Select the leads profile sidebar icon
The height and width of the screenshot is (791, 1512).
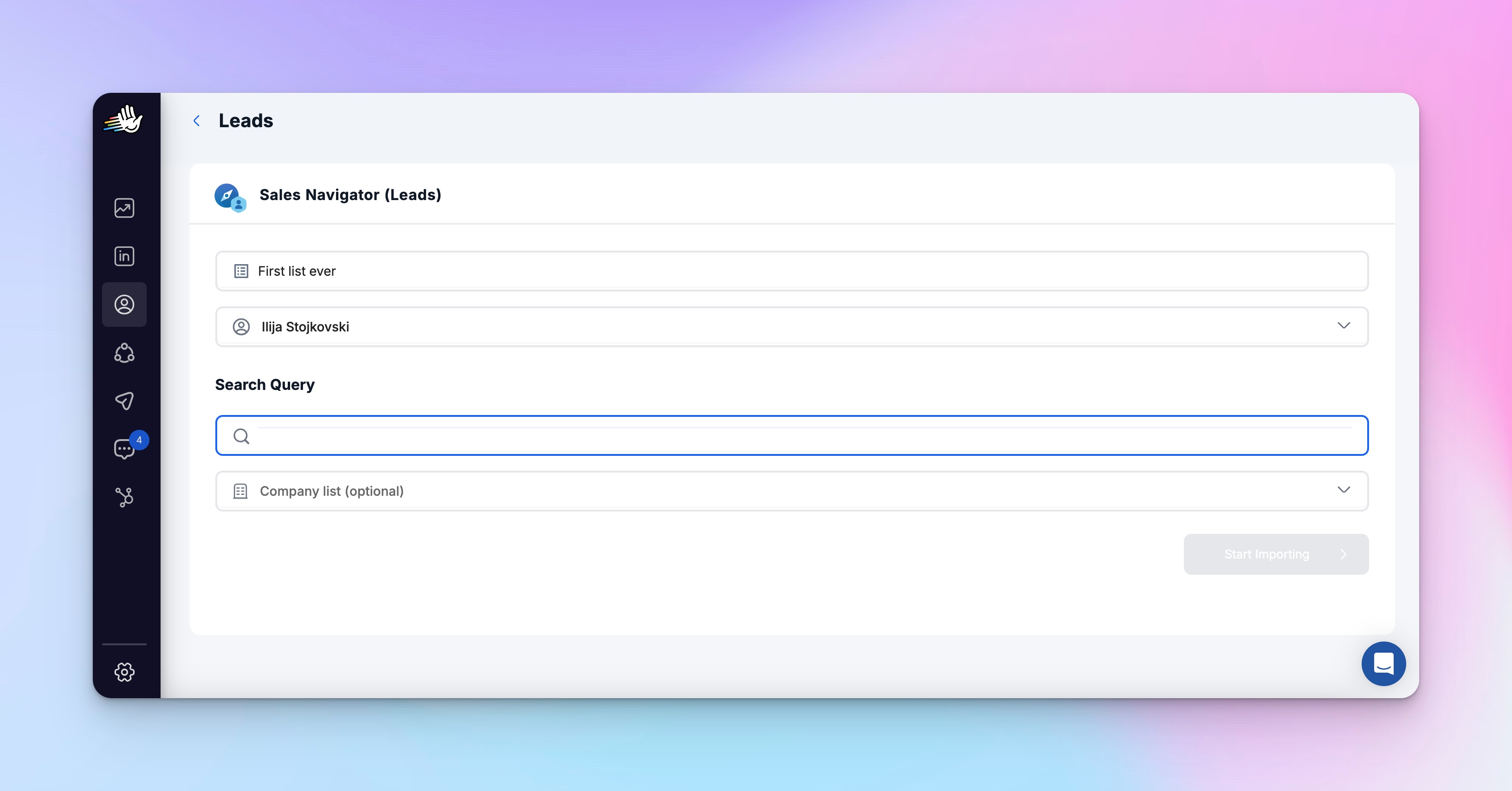pyautogui.click(x=124, y=304)
